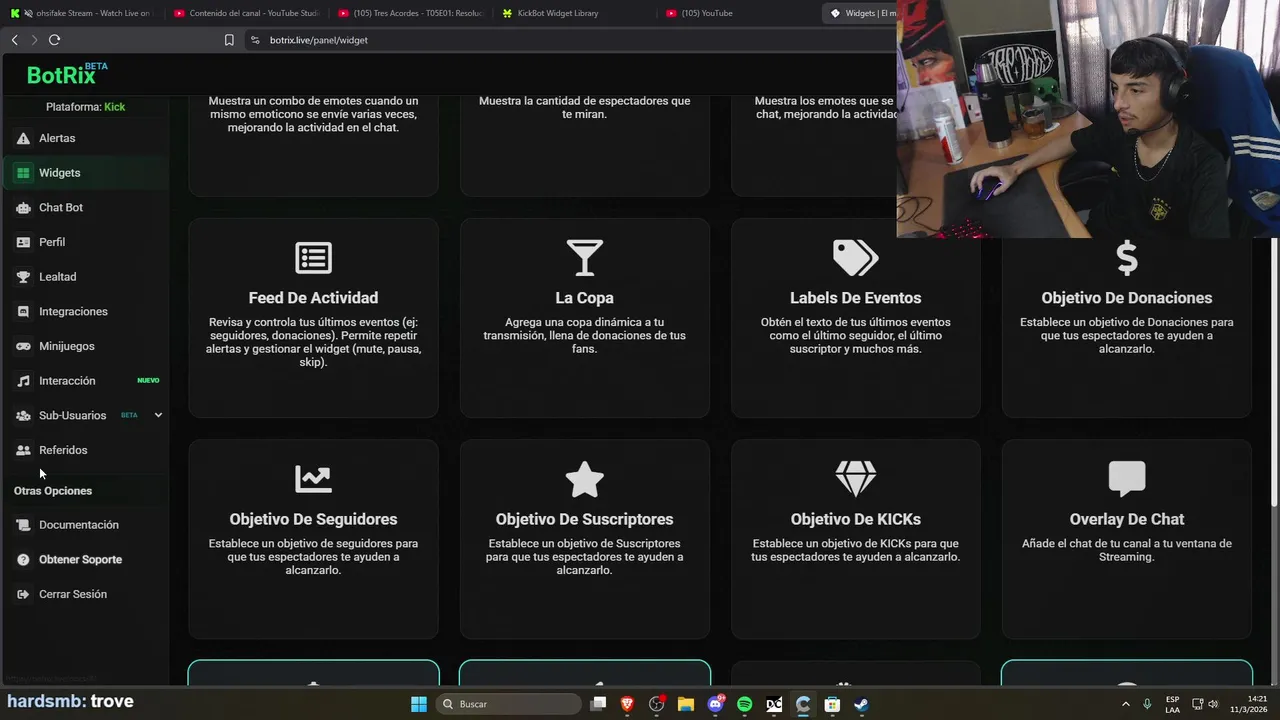Open the Feed De Actividad widget title

click(313, 298)
